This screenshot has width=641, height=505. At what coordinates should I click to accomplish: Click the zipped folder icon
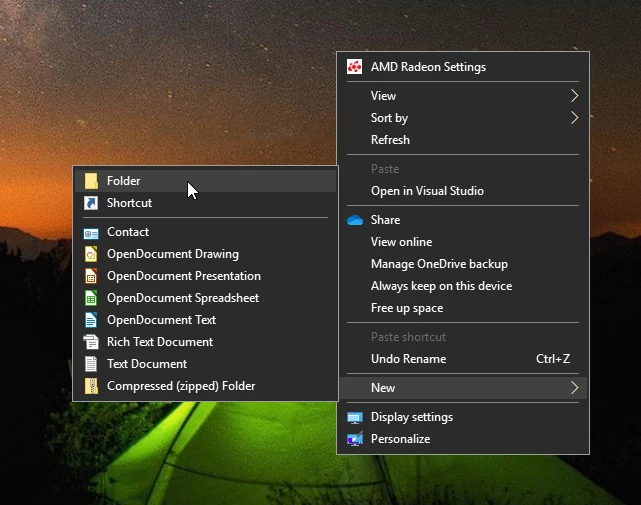(91, 386)
